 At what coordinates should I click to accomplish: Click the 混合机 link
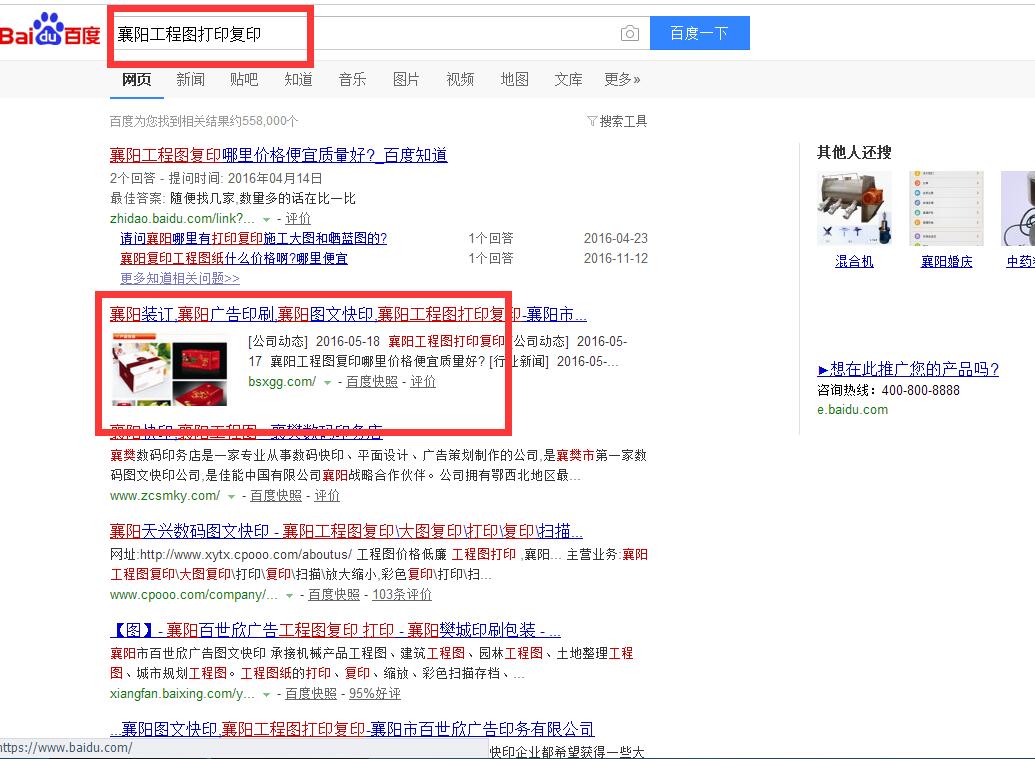[x=854, y=262]
